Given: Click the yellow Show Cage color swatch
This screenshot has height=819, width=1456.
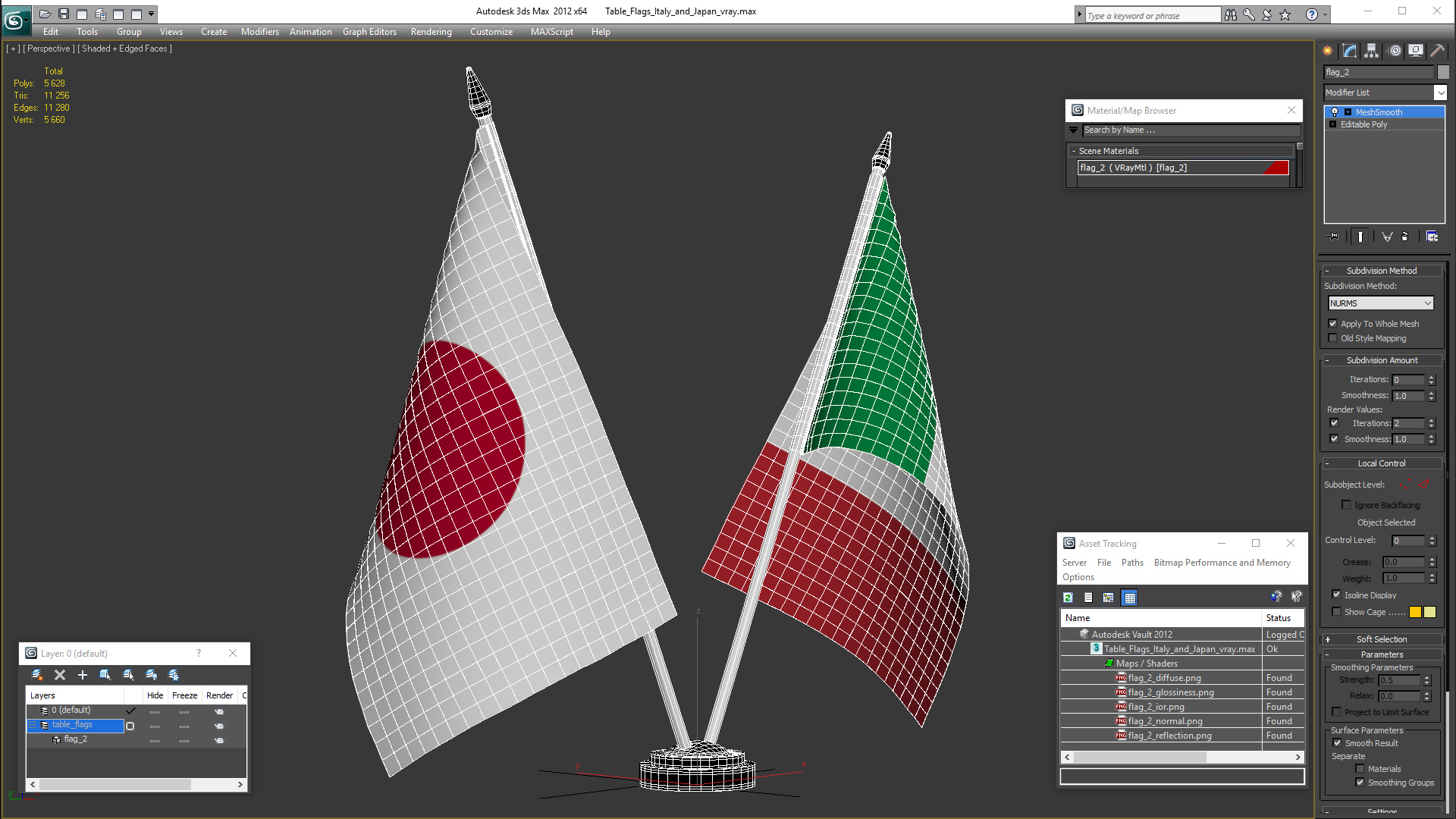Looking at the screenshot, I should pos(1415,612).
